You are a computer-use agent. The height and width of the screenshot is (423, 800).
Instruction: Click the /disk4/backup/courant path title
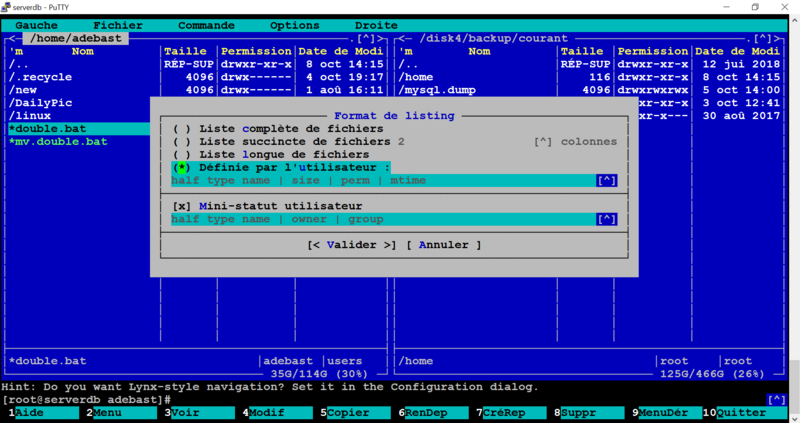click(493, 38)
